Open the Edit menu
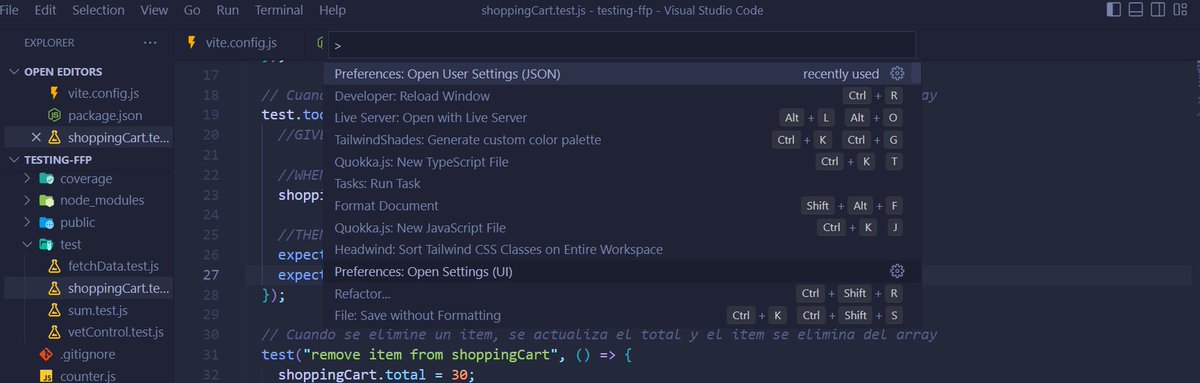 (x=45, y=10)
